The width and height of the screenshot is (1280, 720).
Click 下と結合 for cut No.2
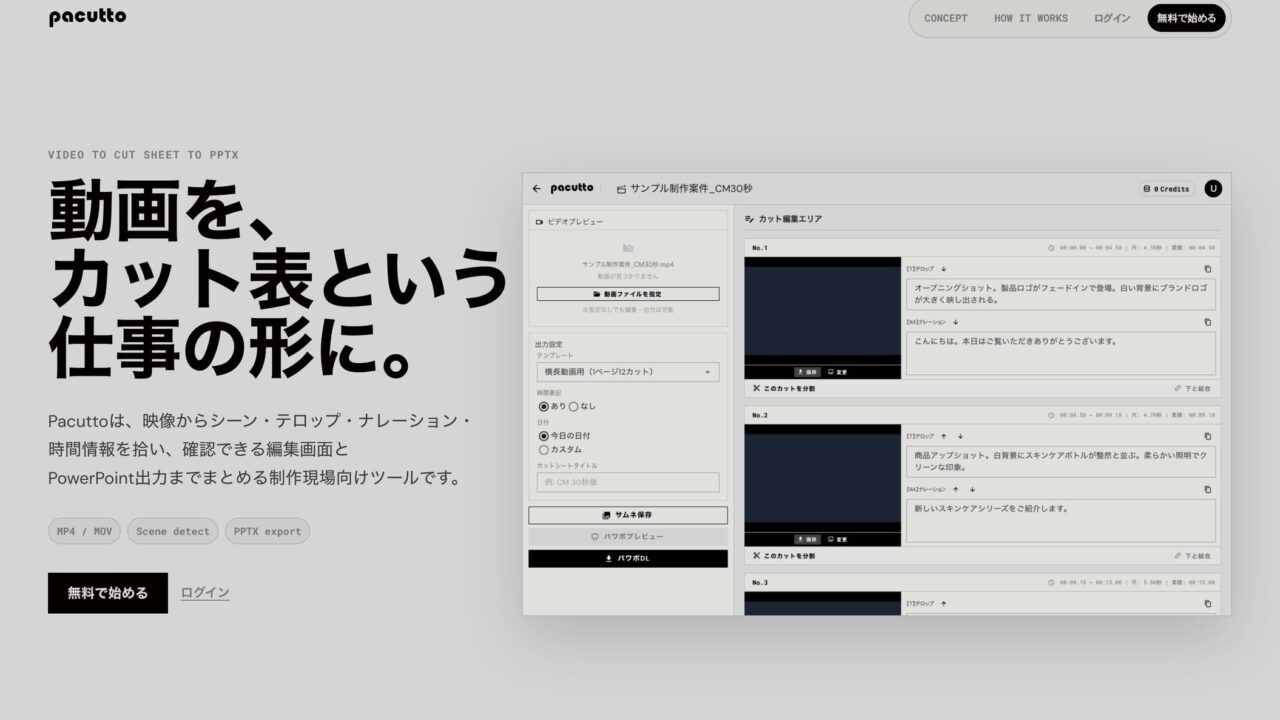click(1192, 555)
